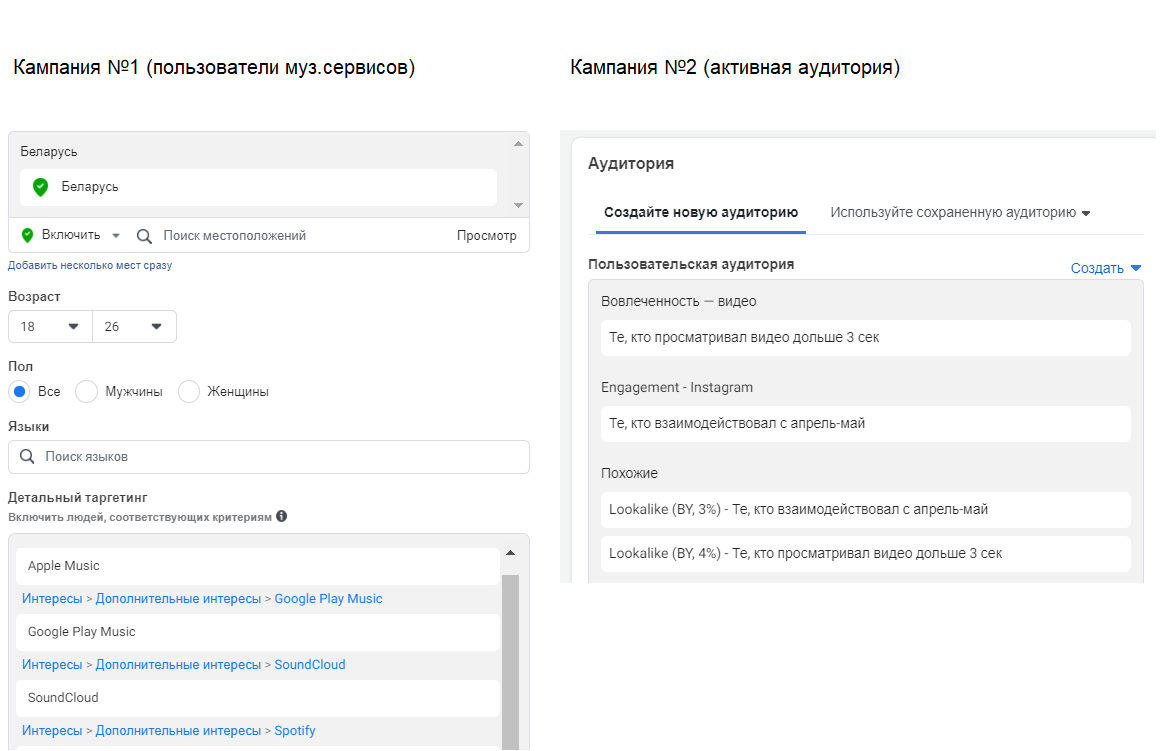Switch to Создайте новую аудиторию tab
The image size is (1160, 751).
click(x=701, y=213)
